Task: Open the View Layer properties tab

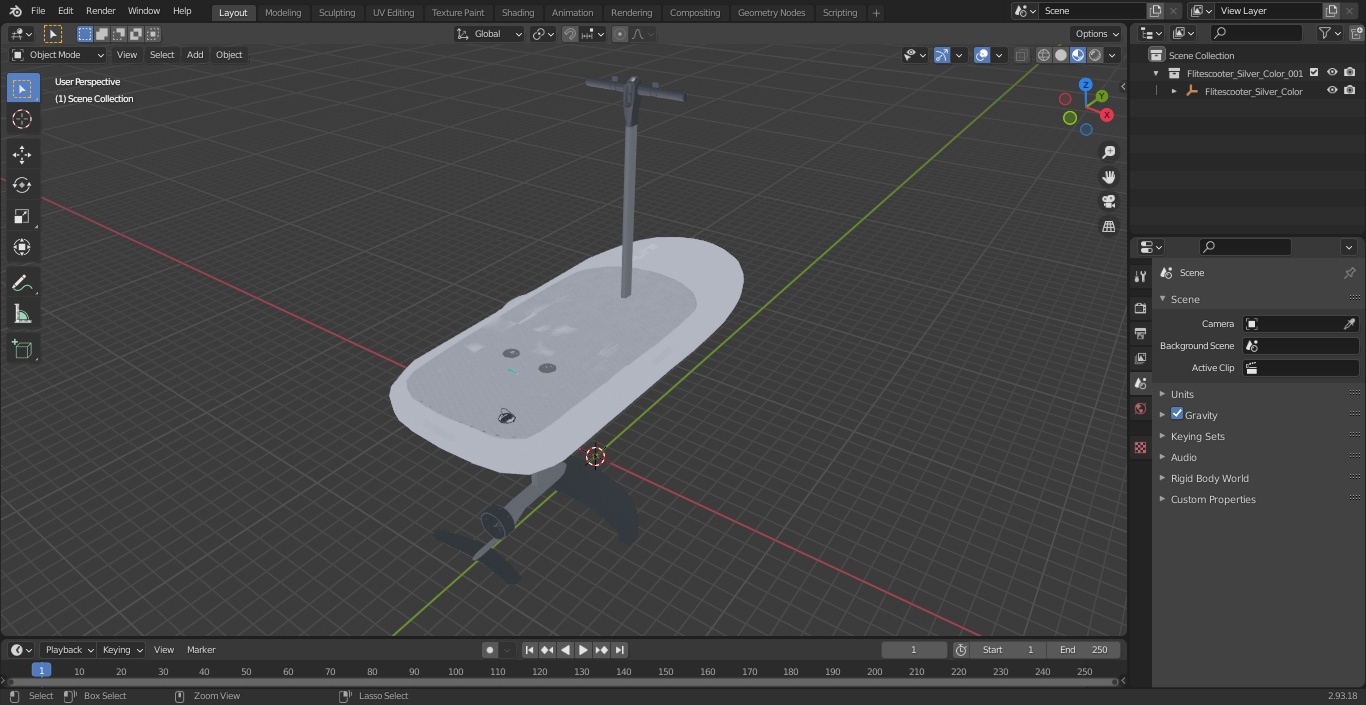Action: point(1140,358)
